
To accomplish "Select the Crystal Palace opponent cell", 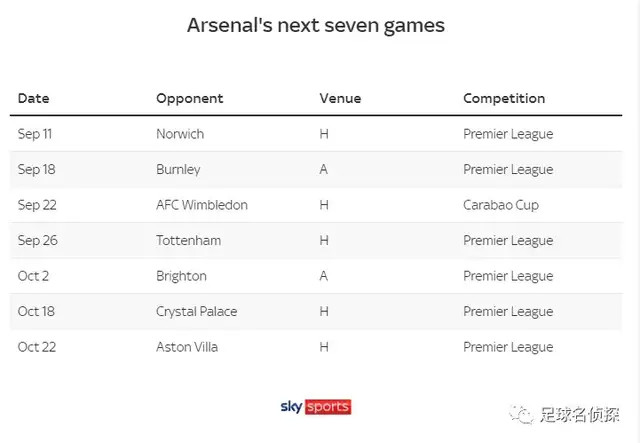I will tap(197, 312).
